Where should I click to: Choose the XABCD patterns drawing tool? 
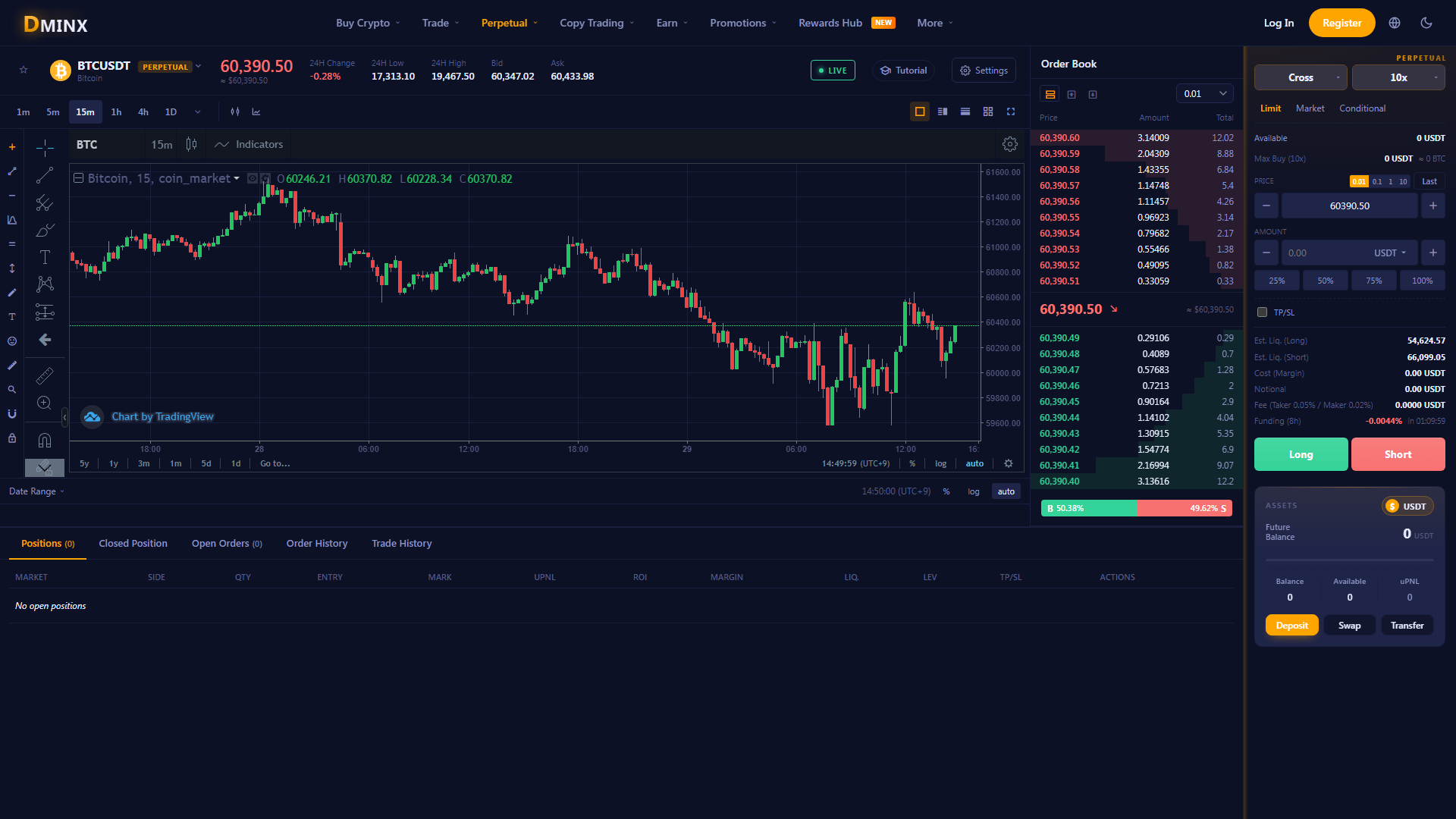[45, 284]
